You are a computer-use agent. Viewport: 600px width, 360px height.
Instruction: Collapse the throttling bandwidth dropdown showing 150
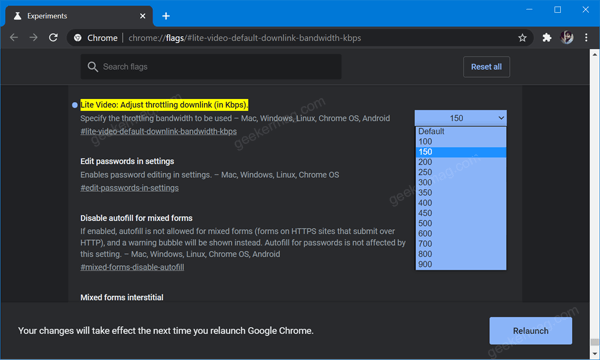461,118
